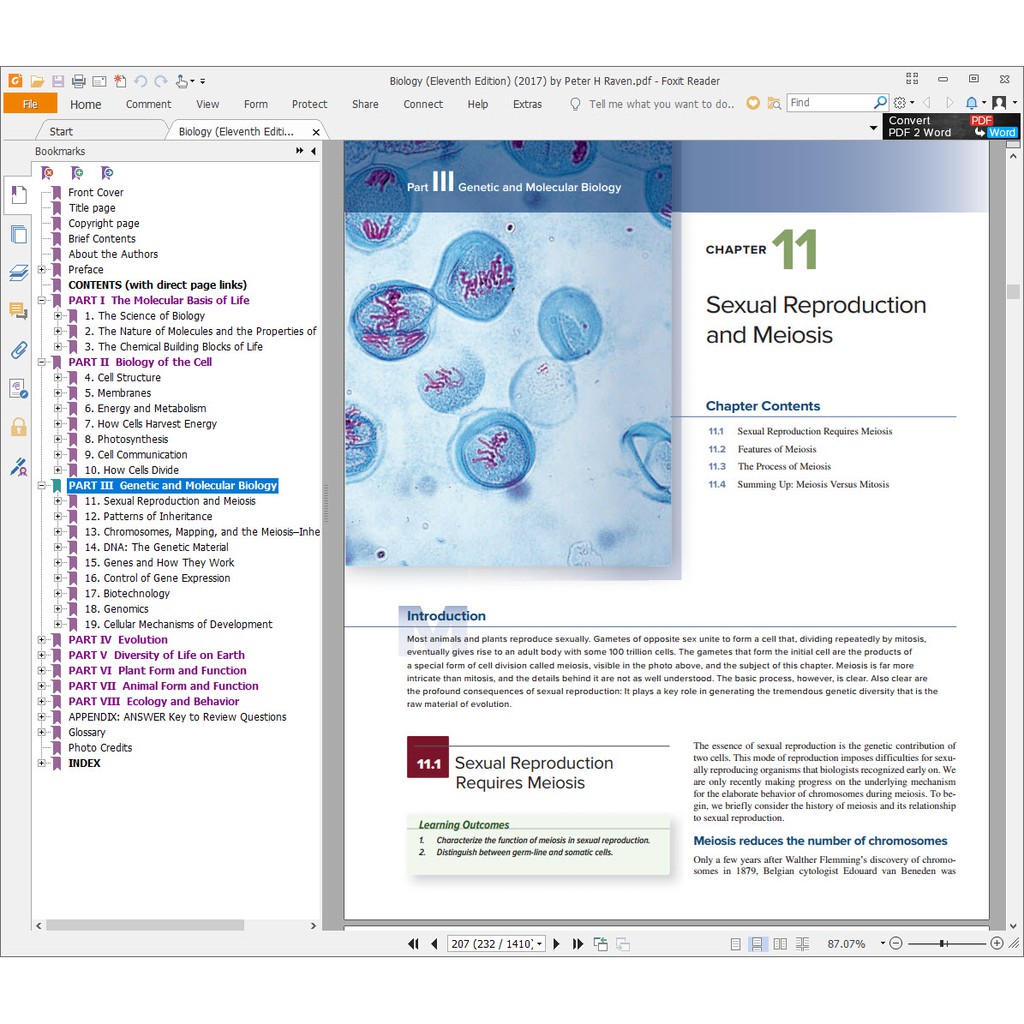Open the zoom percentage dropdown
The height and width of the screenshot is (1024, 1024).
[x=882, y=943]
